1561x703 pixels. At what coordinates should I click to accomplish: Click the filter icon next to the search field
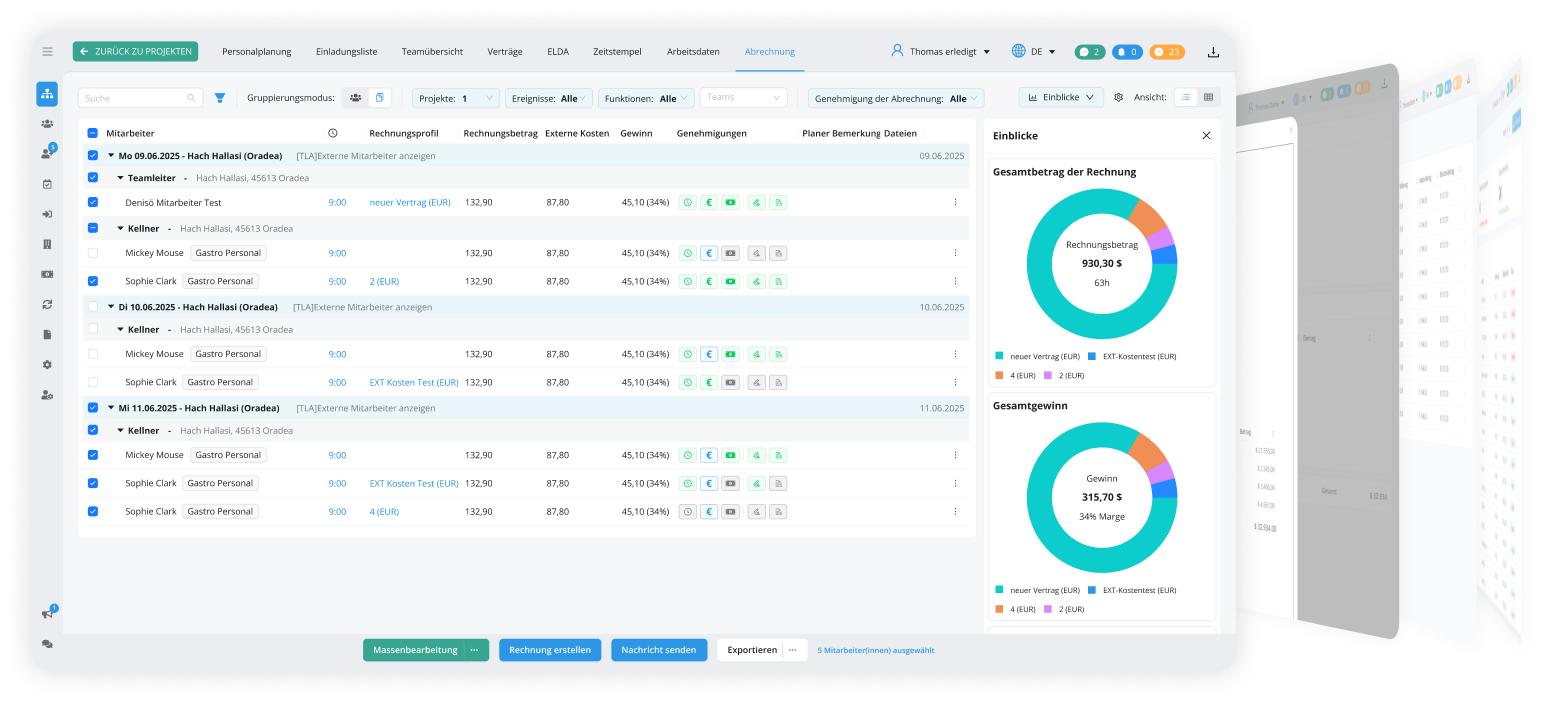(220, 97)
